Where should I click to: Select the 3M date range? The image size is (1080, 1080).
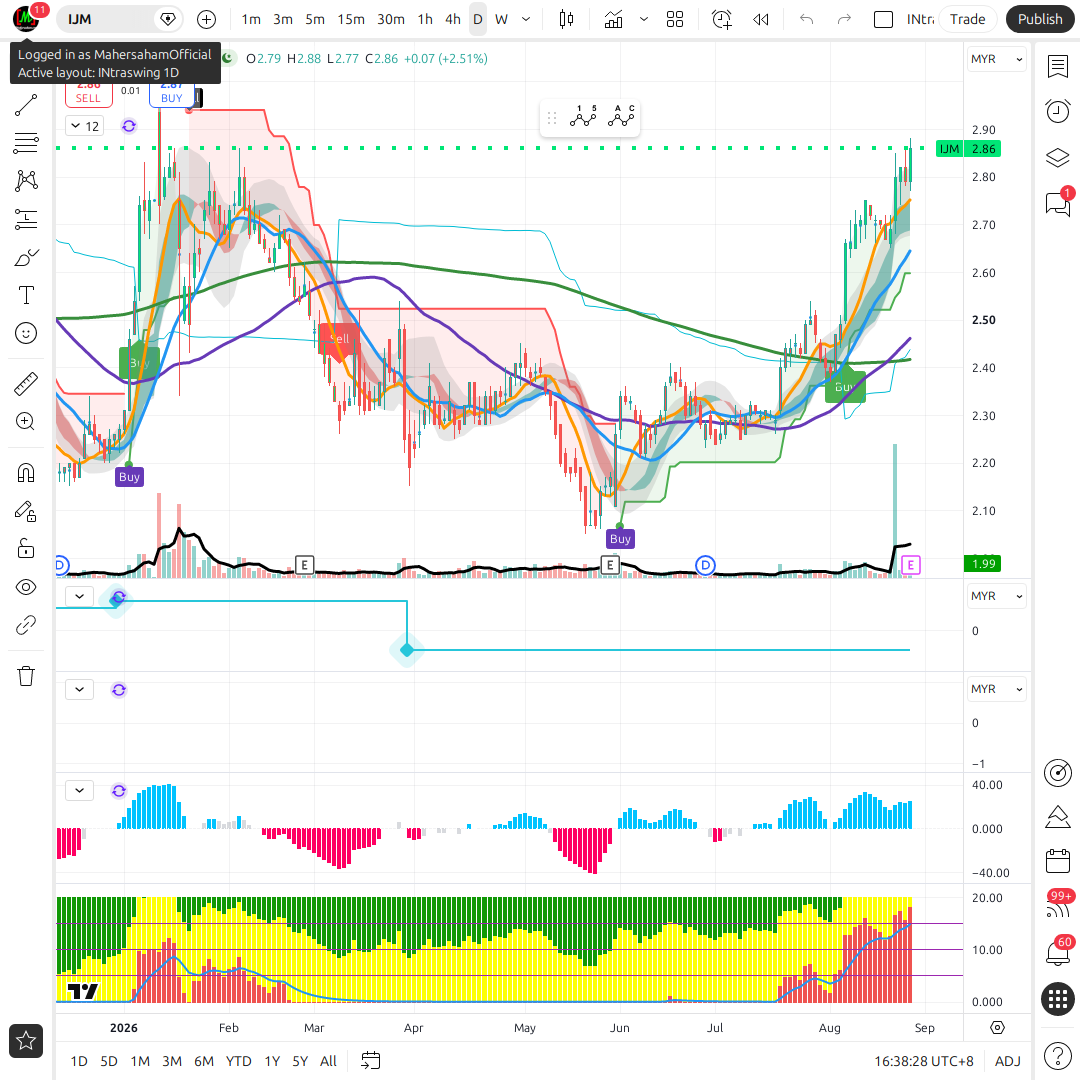coord(172,1061)
